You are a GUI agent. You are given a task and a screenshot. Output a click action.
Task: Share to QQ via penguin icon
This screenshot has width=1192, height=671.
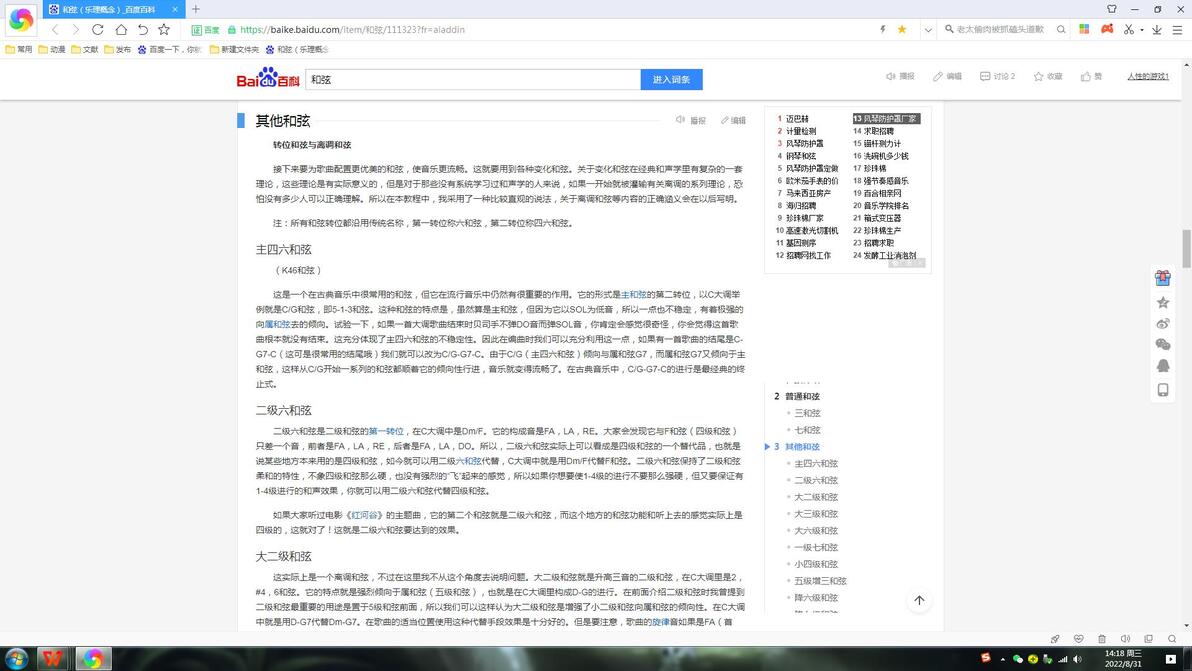(x=1162, y=366)
